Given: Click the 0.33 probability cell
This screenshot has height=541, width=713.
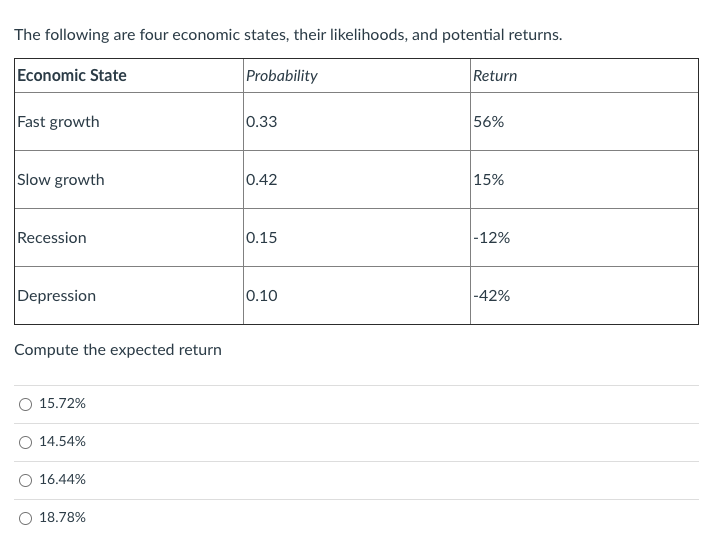Looking at the screenshot, I should pos(262,122).
